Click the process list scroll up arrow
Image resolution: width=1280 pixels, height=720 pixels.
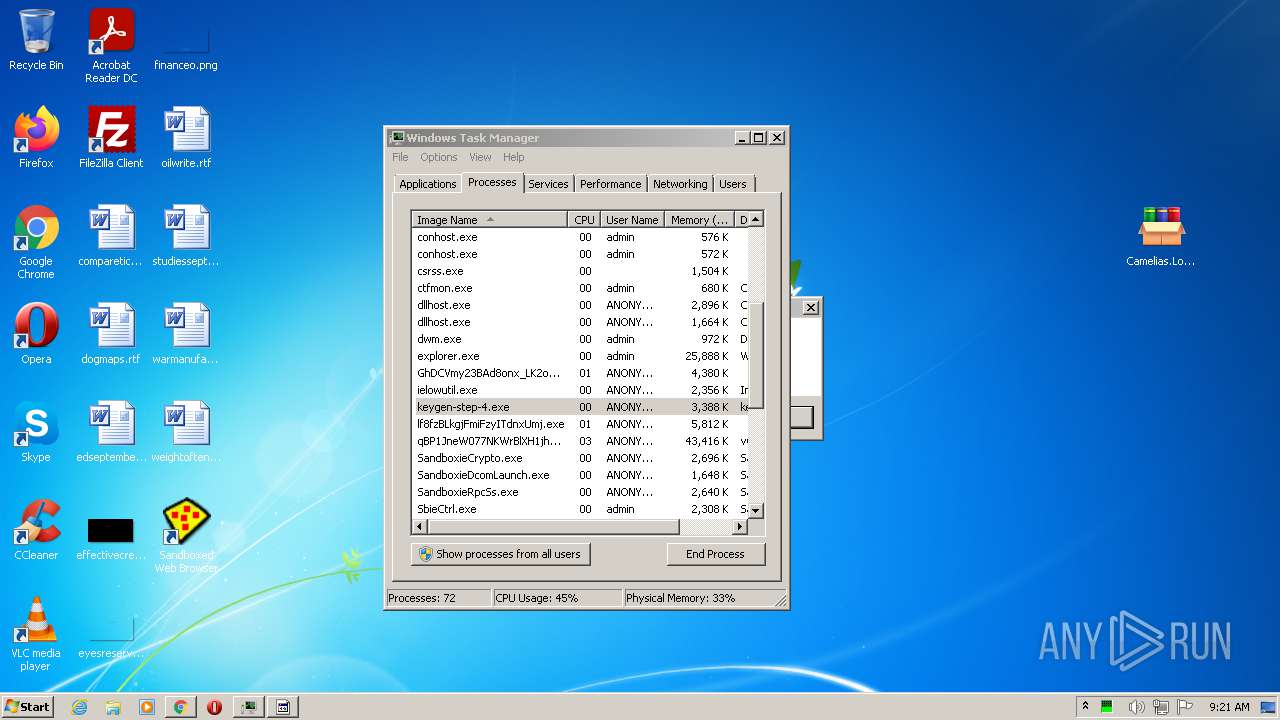point(756,219)
